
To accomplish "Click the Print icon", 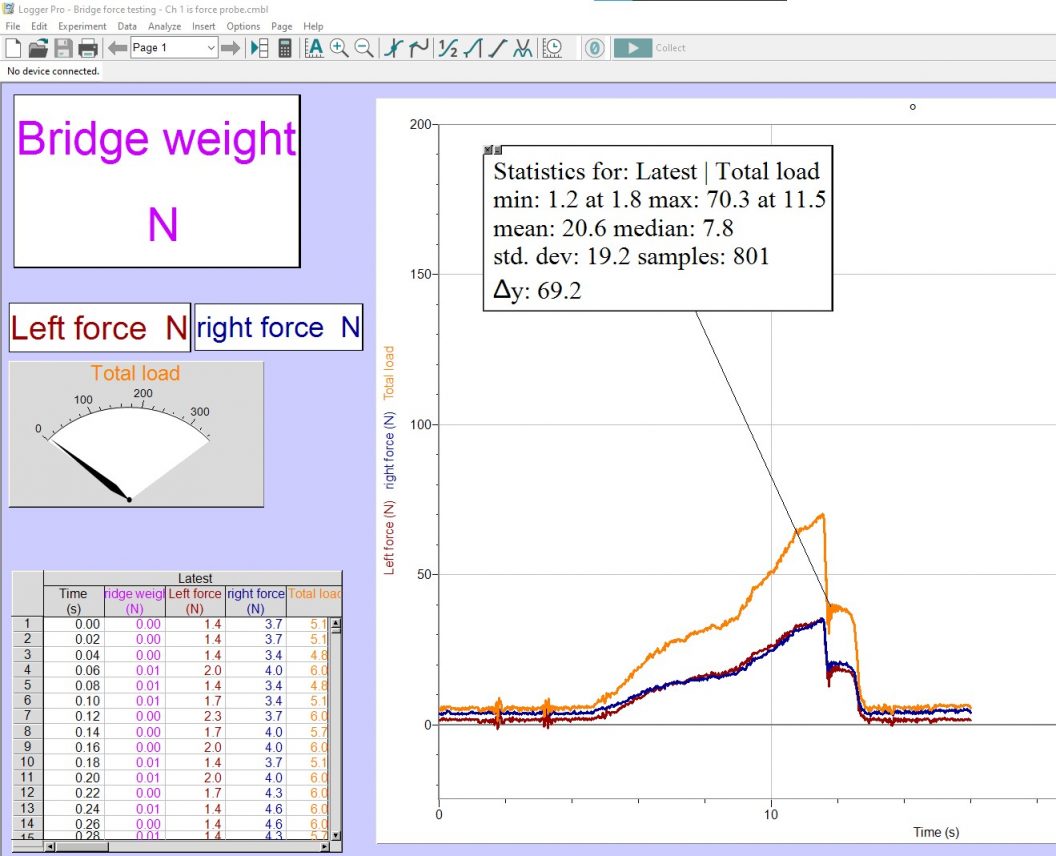I will [x=86, y=47].
